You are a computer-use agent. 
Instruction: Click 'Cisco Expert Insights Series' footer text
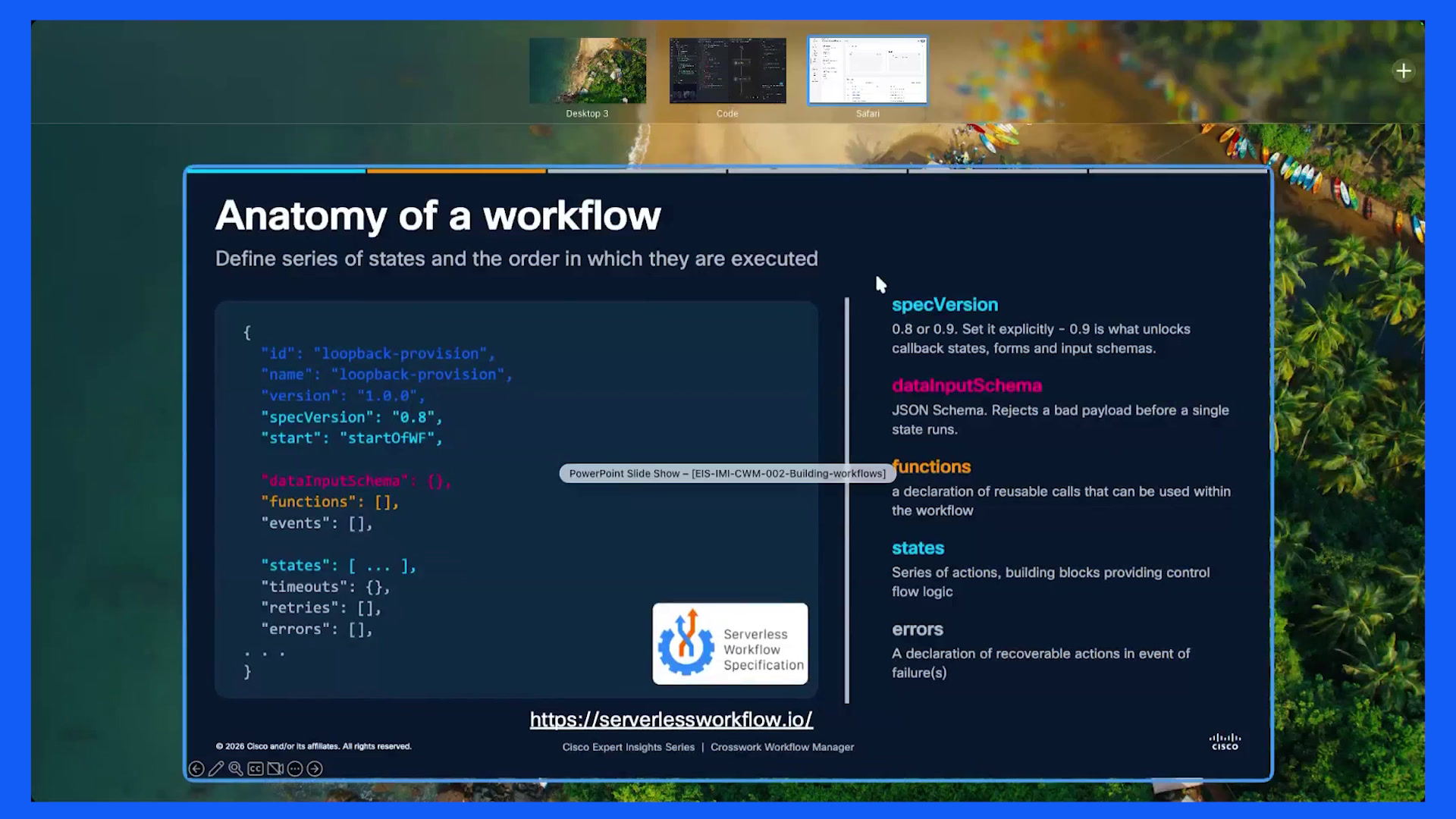pos(629,747)
